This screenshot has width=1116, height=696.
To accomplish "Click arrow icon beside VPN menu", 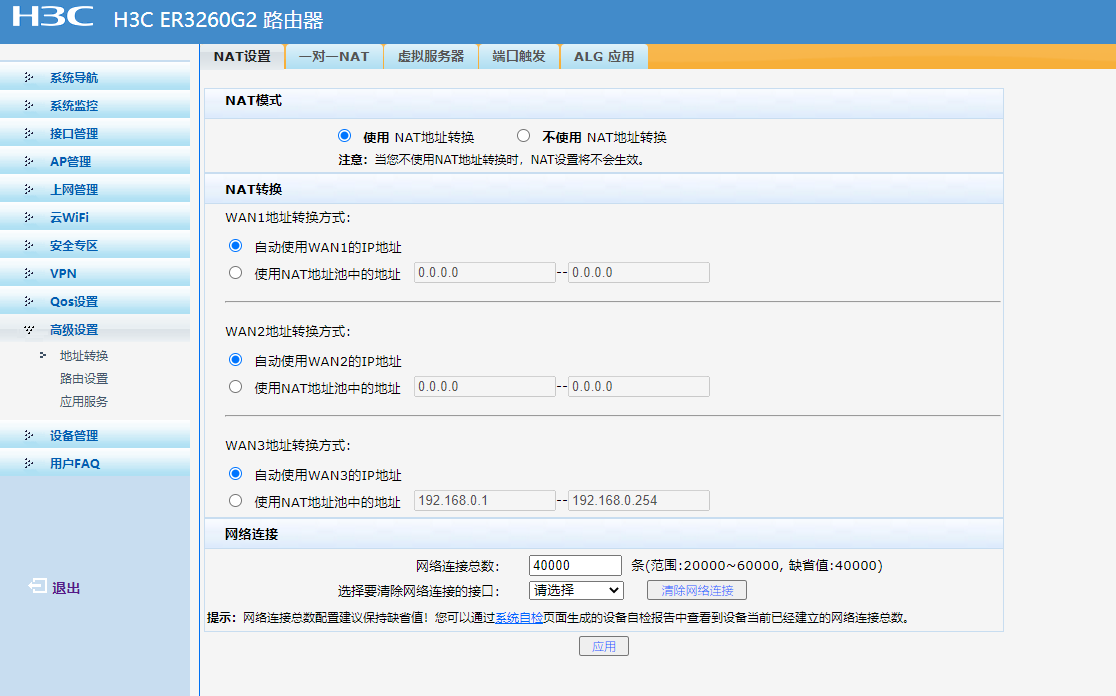I will coord(29,274).
